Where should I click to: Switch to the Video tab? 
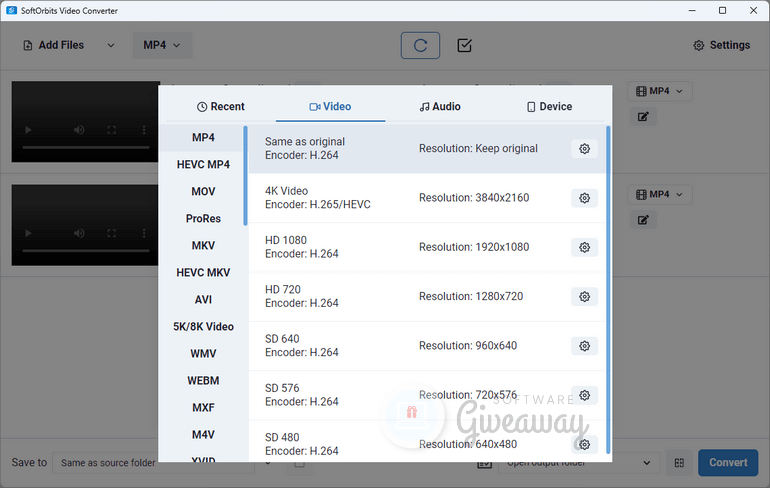tap(330, 107)
